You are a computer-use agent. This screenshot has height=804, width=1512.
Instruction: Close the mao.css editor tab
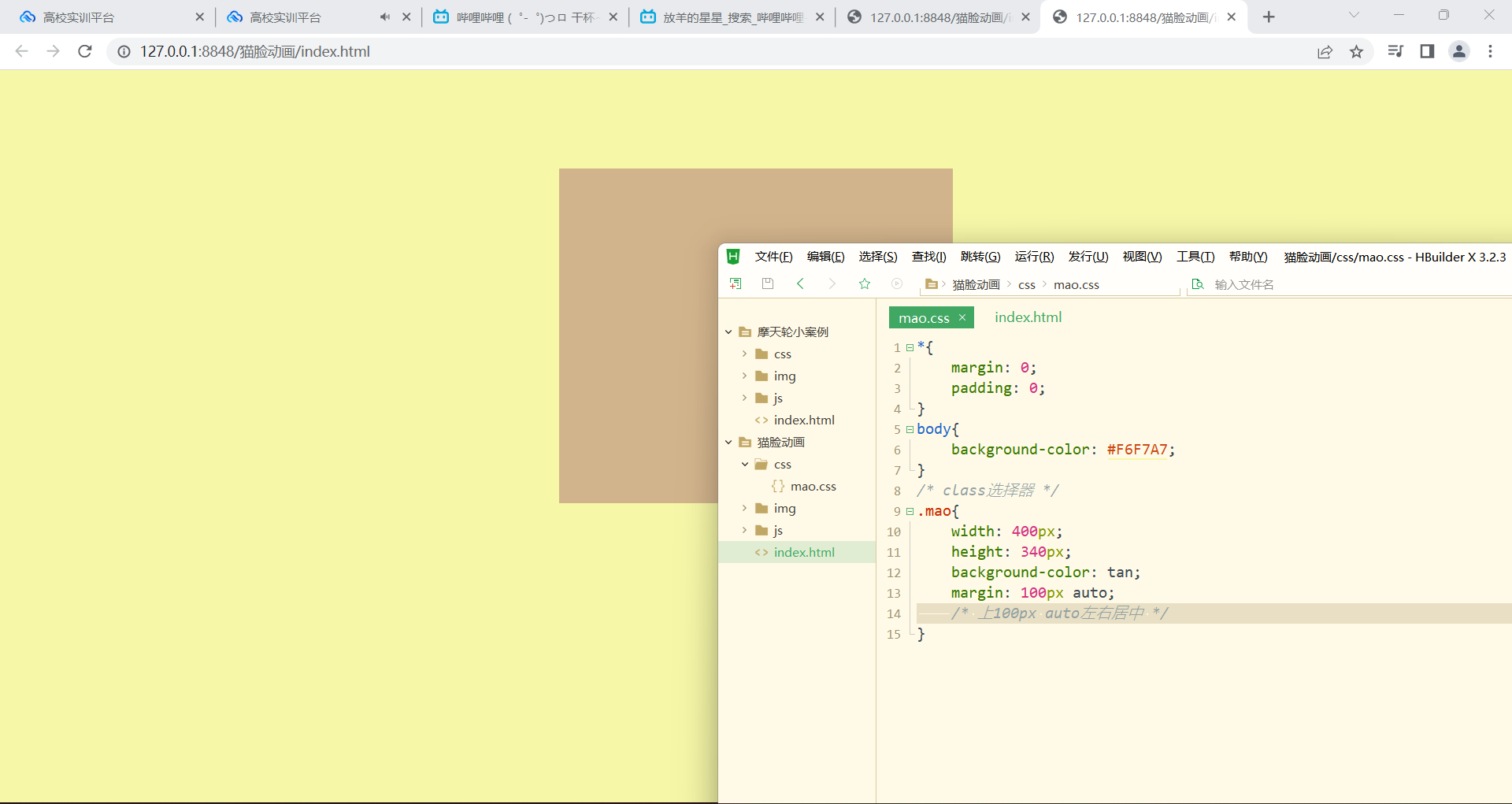(x=962, y=317)
